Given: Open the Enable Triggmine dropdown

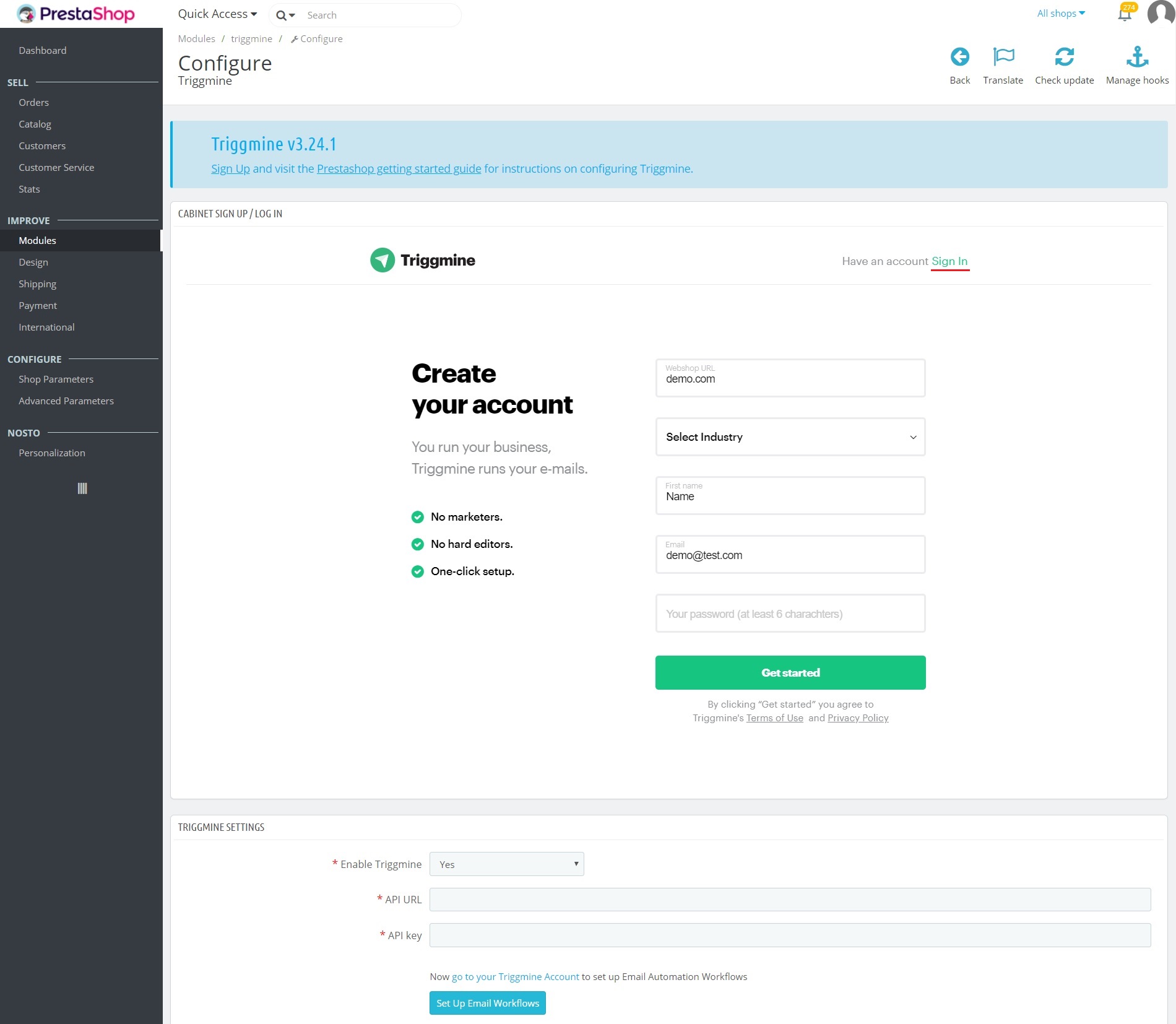Looking at the screenshot, I should point(506,864).
